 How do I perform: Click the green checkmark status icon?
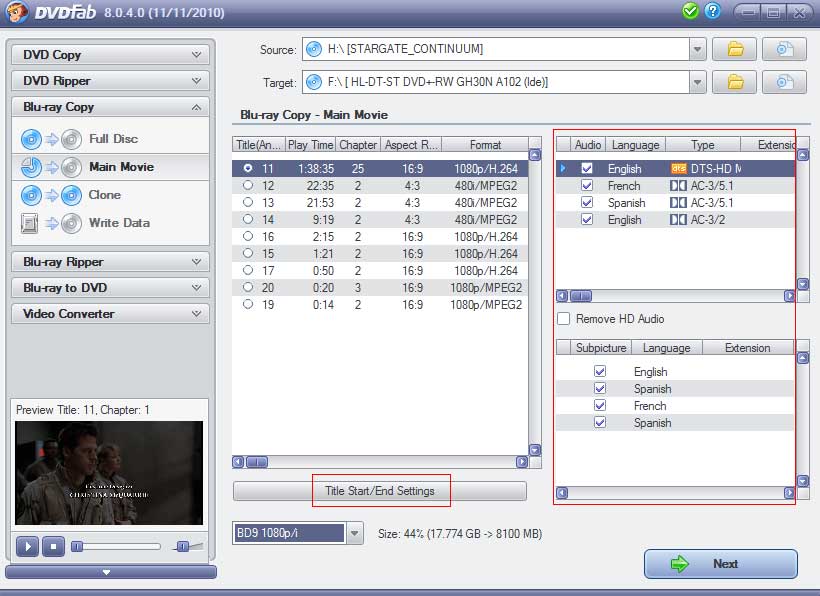690,11
